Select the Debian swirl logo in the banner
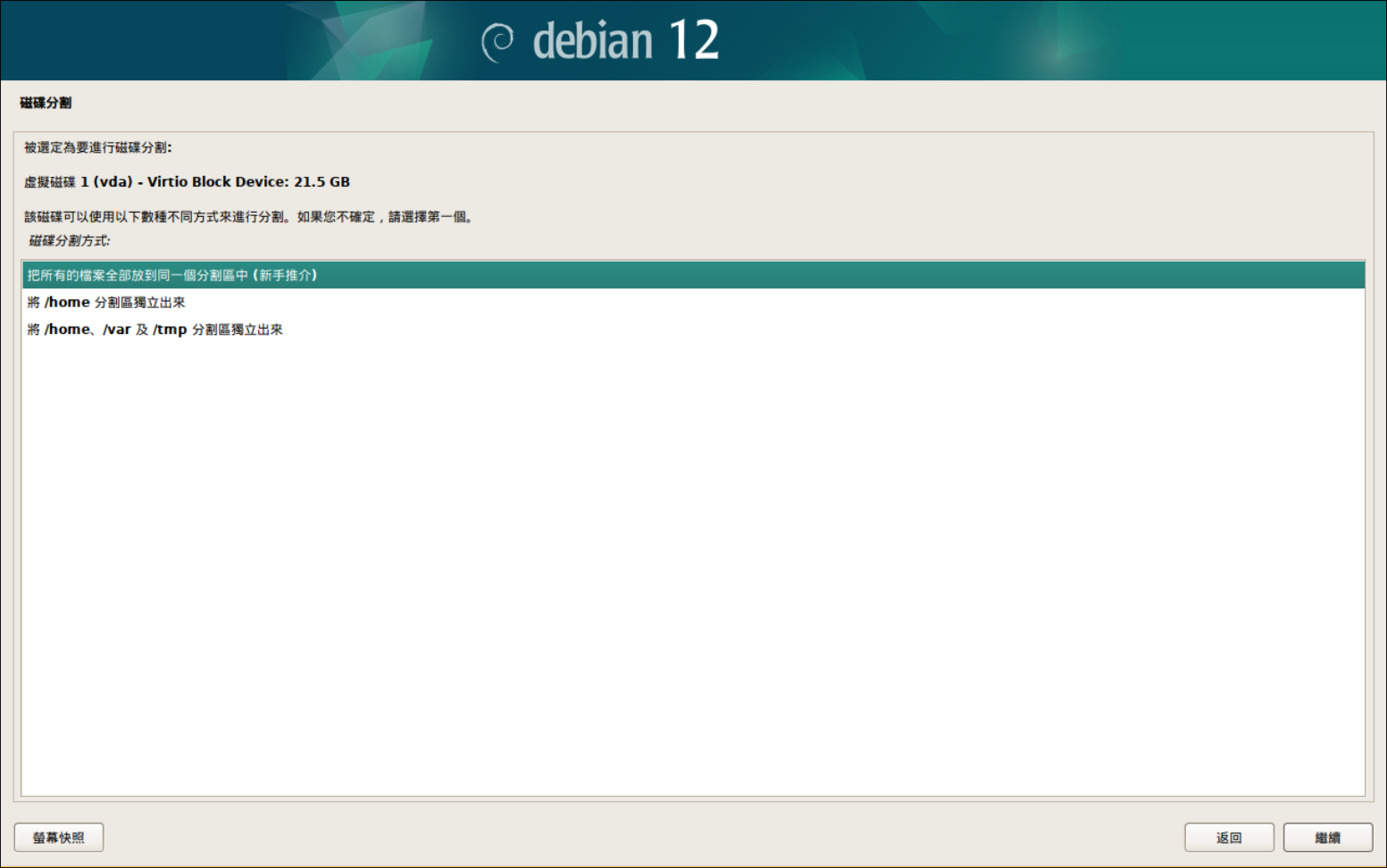Image resolution: width=1387 pixels, height=868 pixels. (x=497, y=39)
